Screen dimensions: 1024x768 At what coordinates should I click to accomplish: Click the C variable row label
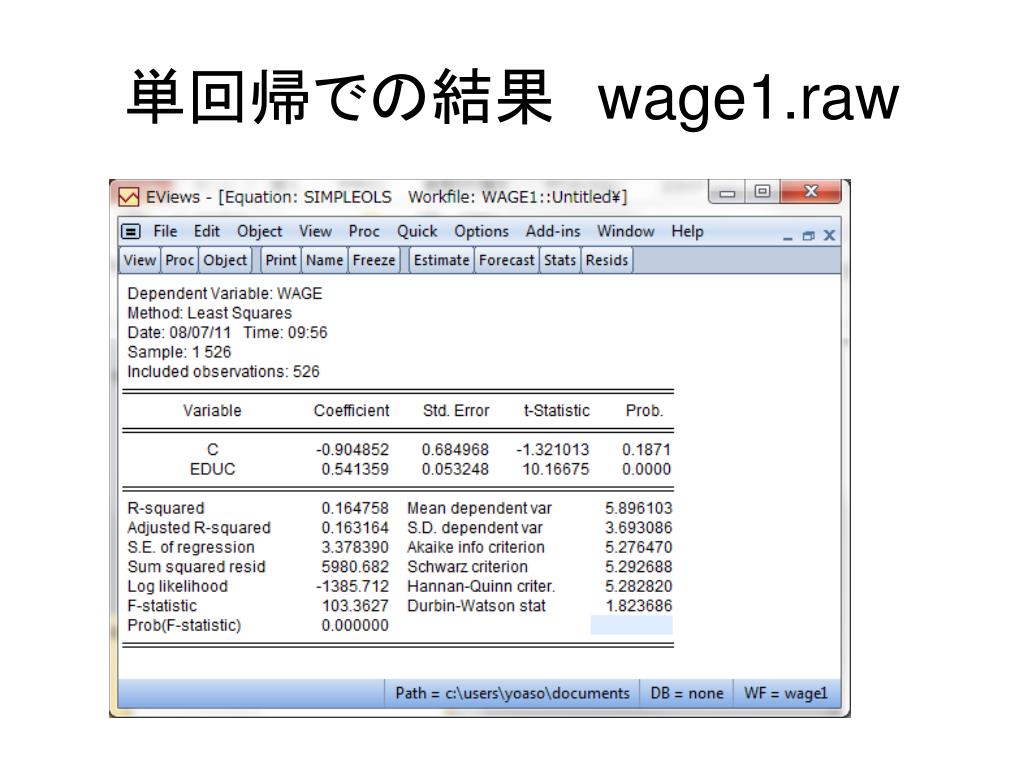tap(212, 449)
